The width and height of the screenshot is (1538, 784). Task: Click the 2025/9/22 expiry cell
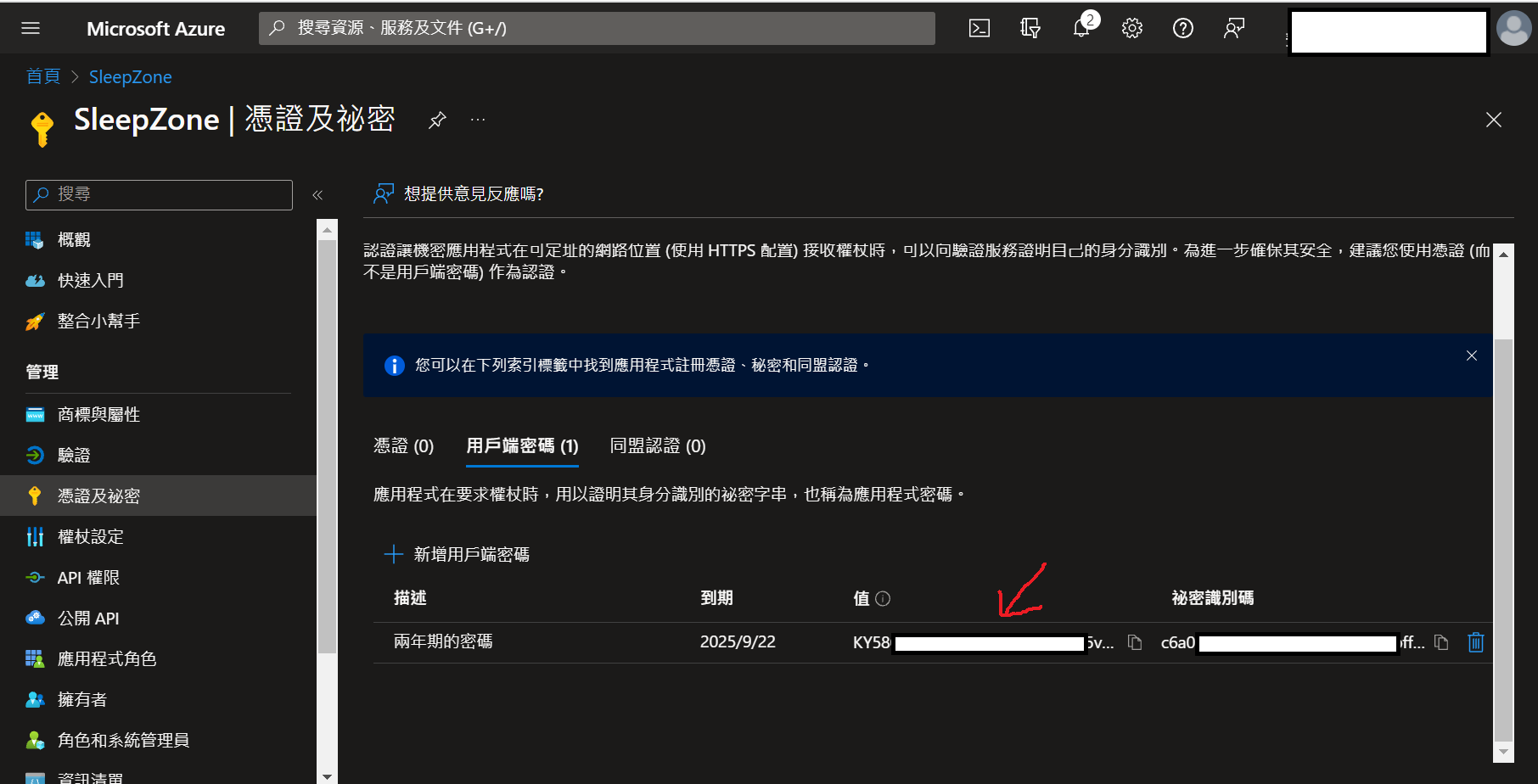738,642
